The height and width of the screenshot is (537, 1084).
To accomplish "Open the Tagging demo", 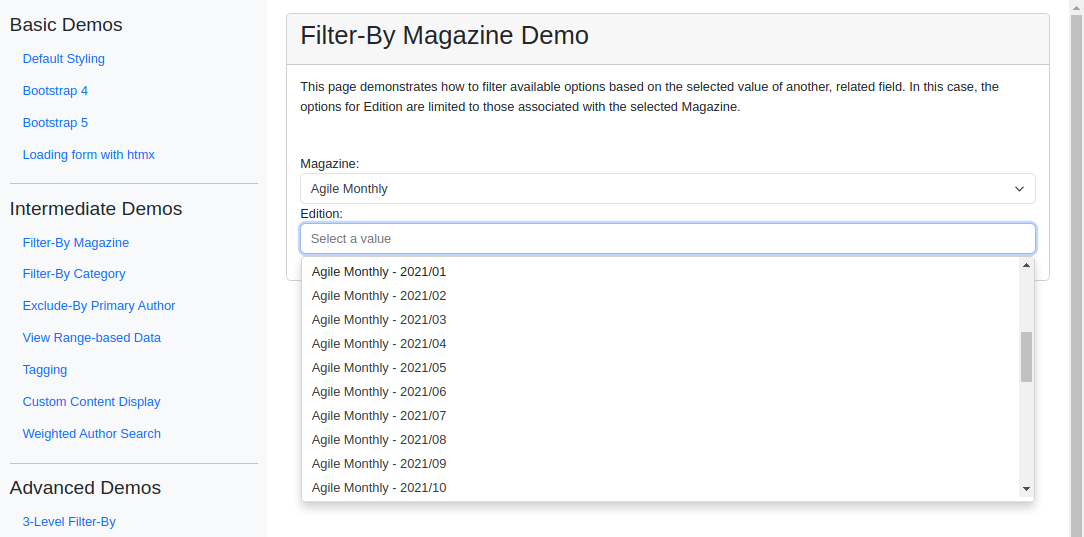I will tap(45, 370).
